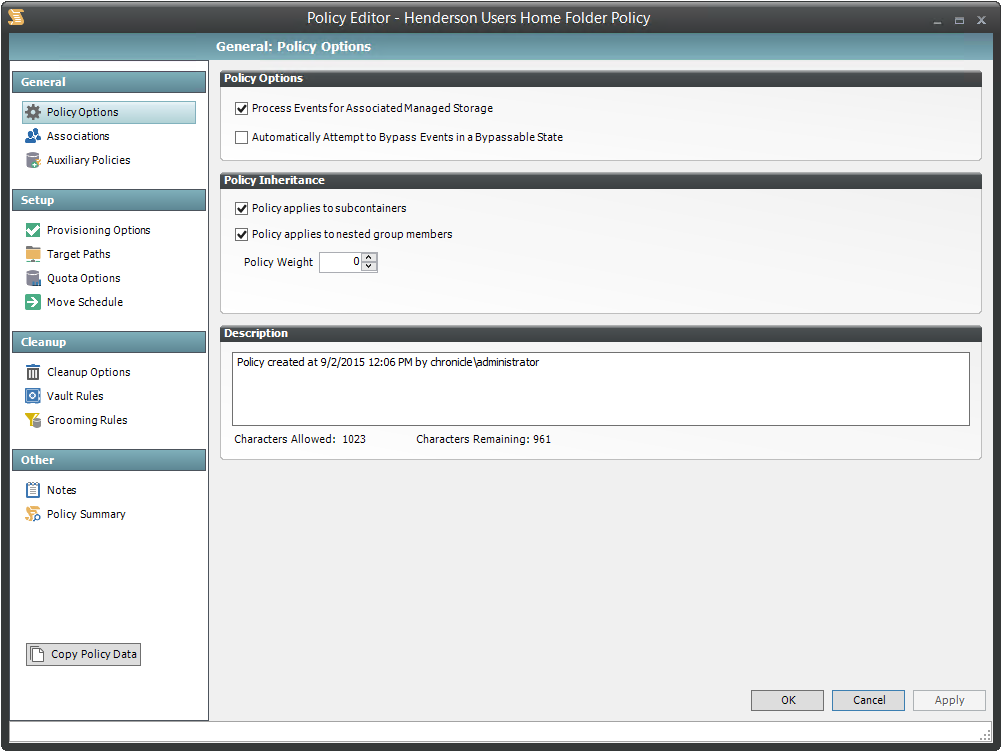Click the Vault Rules safe icon
The height and width of the screenshot is (753, 1002).
click(x=33, y=396)
